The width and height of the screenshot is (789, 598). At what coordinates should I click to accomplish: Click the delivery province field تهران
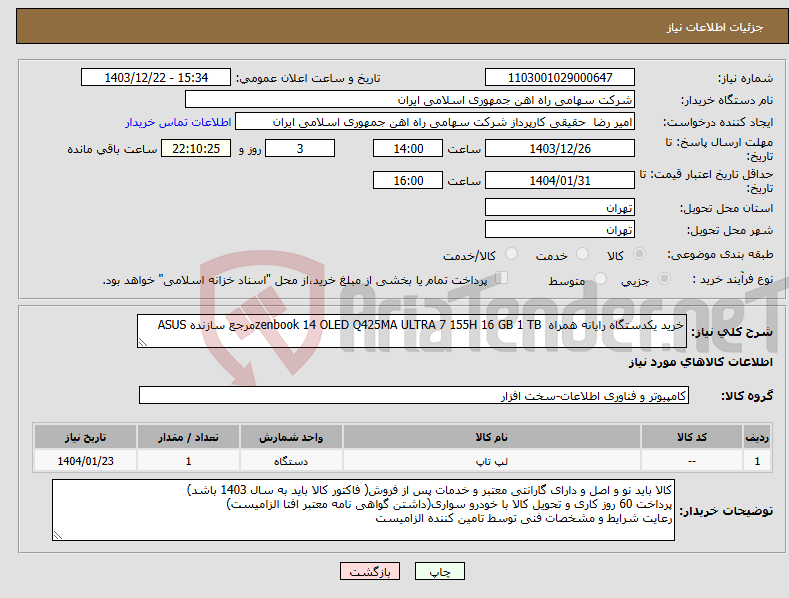(x=560, y=207)
